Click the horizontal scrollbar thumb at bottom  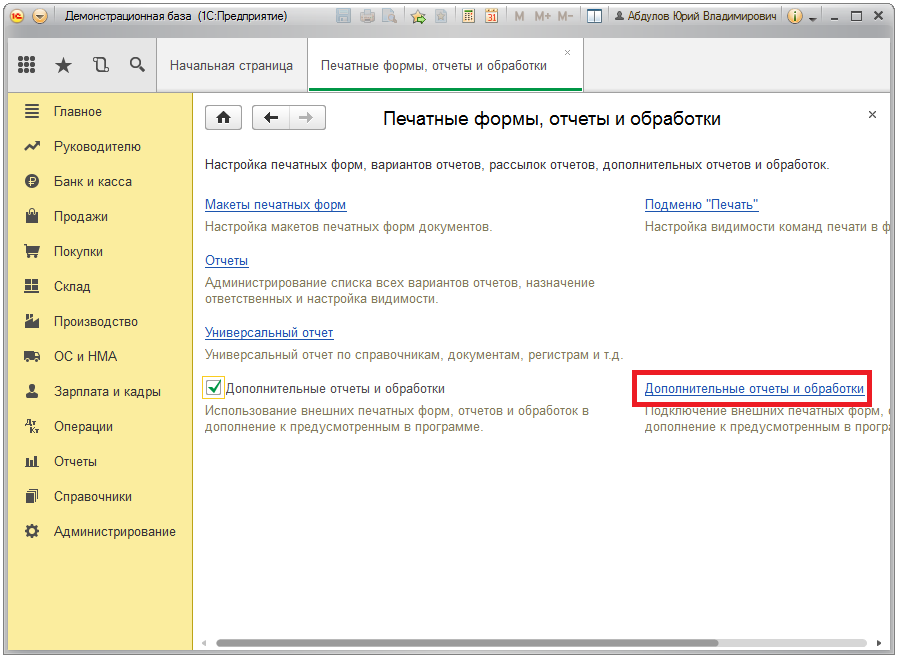467,643
